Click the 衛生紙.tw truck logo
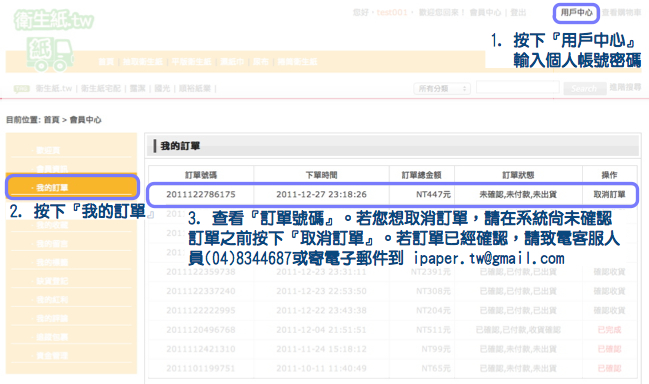The height and width of the screenshot is (384, 649). pos(53,40)
